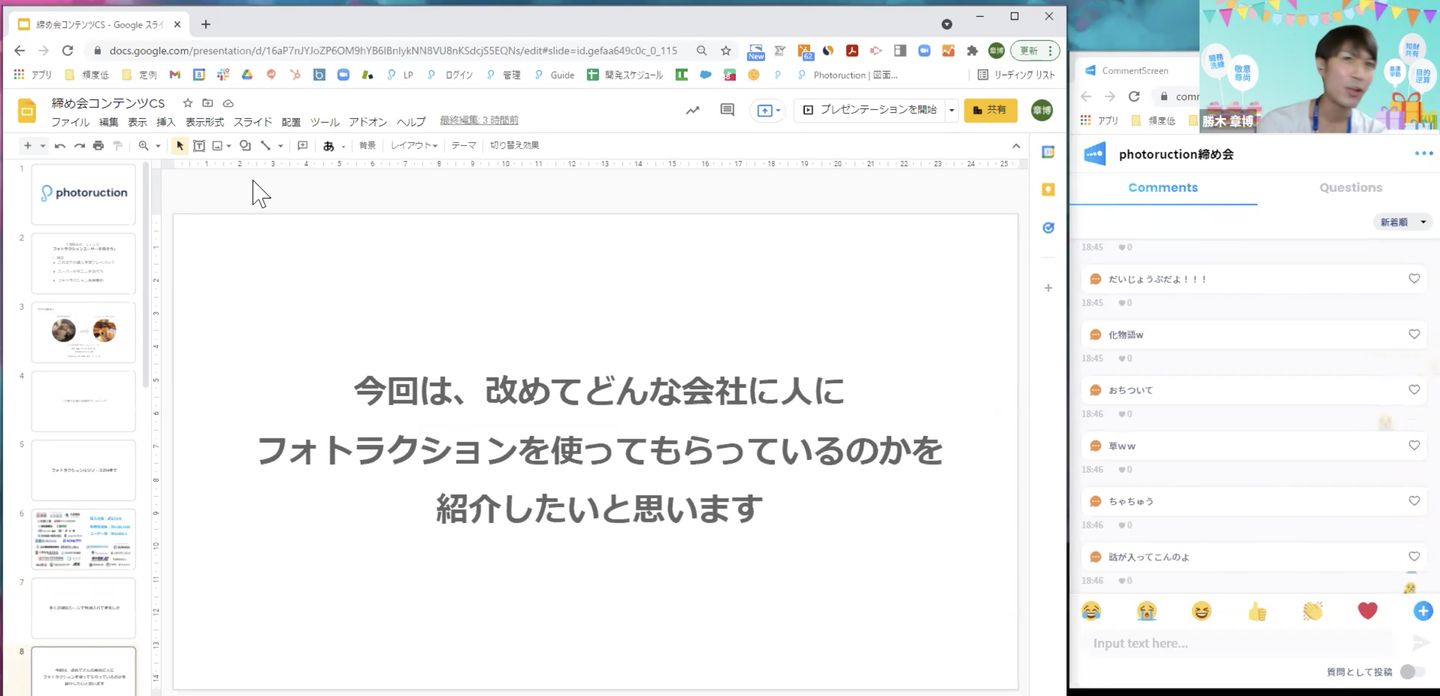1440x696 pixels.
Task: Select slide 6 thumbnail in filmstrip
Action: 83,539
